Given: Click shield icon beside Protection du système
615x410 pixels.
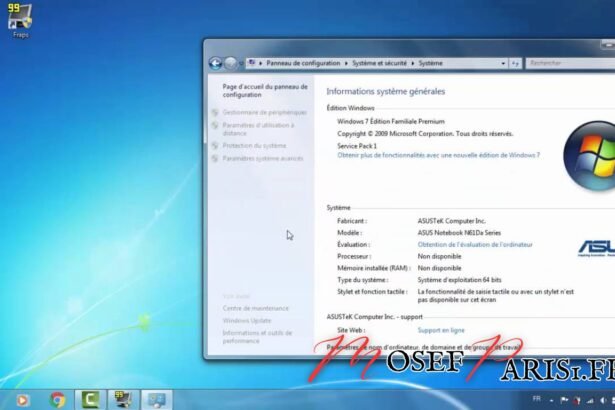Looking at the screenshot, I should (x=215, y=146).
